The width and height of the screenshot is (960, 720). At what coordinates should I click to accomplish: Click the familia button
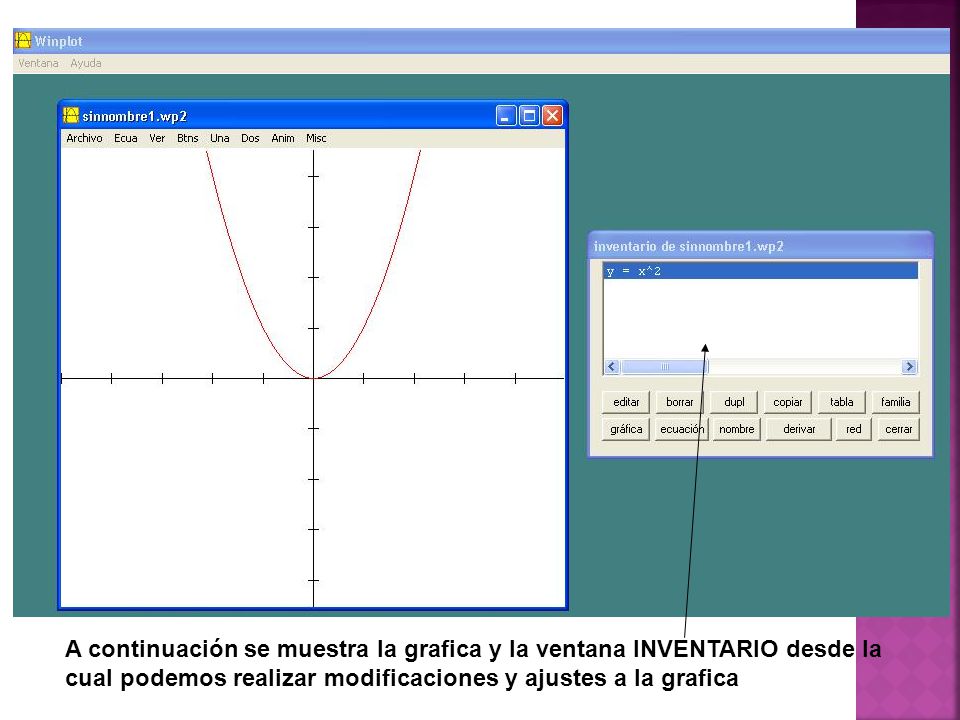(x=896, y=402)
